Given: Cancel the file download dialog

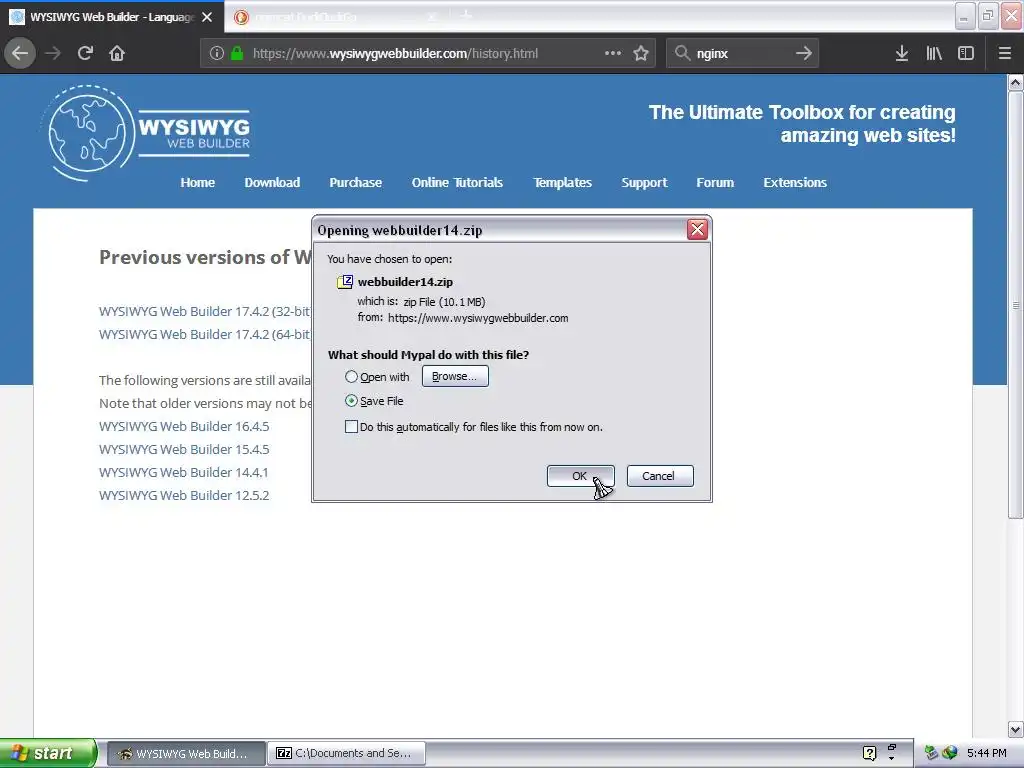Looking at the screenshot, I should click(660, 476).
